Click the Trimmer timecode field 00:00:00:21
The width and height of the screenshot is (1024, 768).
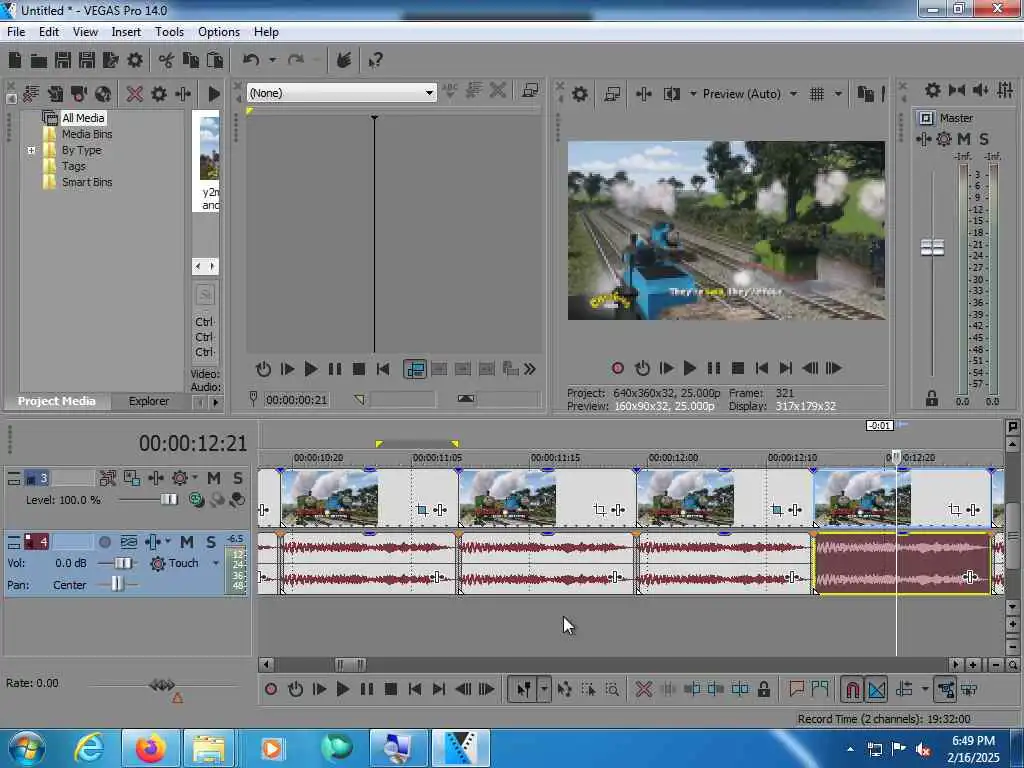point(296,400)
